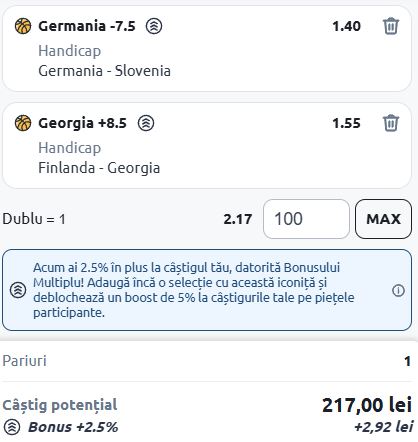
Task: Click the boost icon beside Georgia +8.5
Action: pyautogui.click(x=146, y=123)
